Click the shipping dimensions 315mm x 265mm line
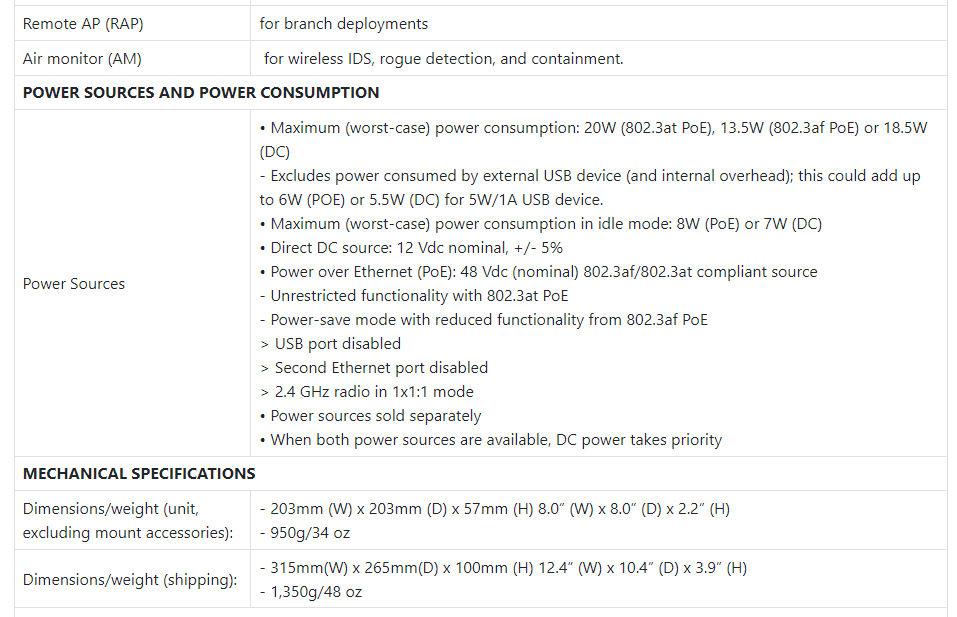The width and height of the screenshot is (957, 617). (503, 568)
